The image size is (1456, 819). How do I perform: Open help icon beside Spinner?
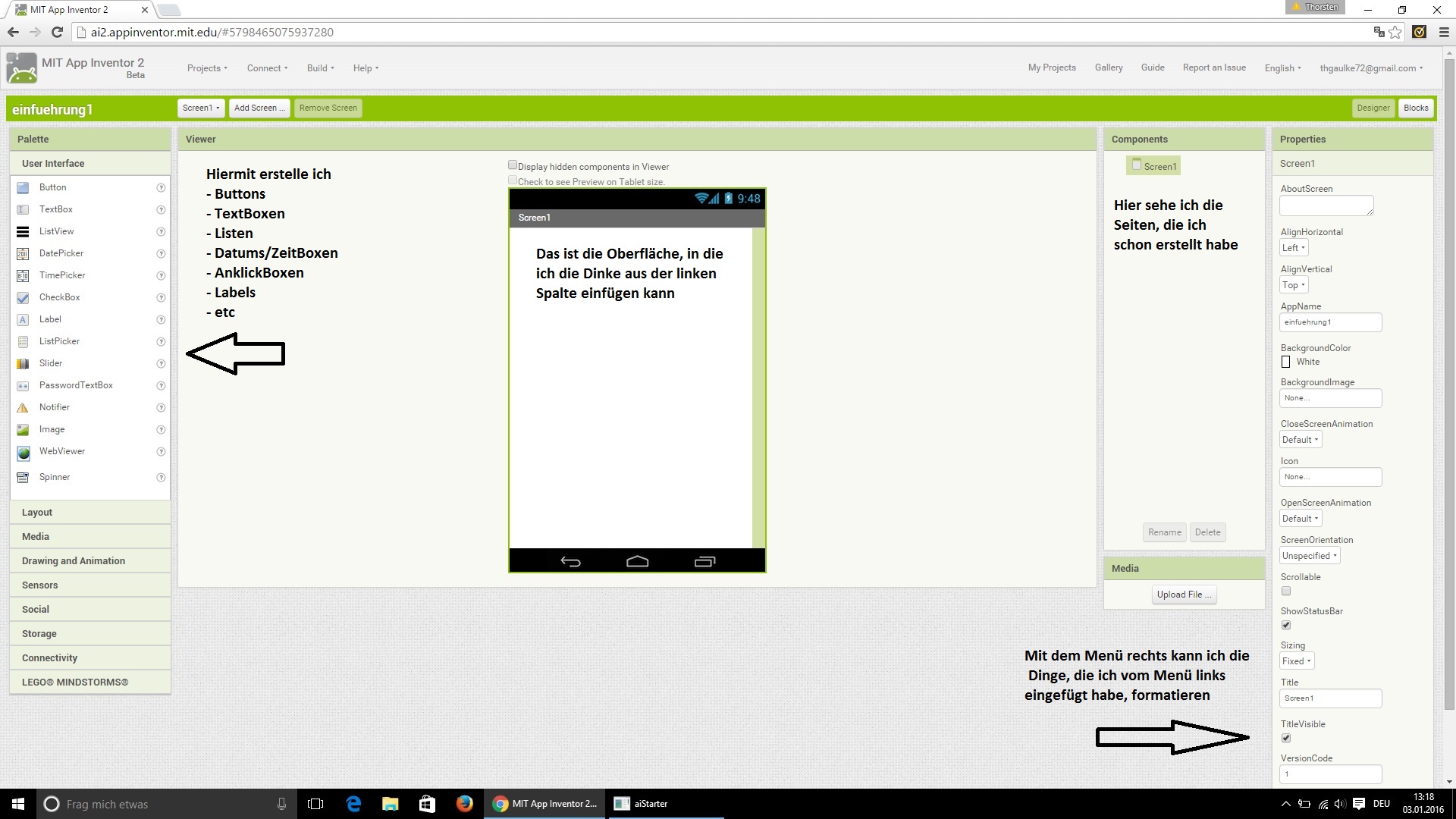(161, 477)
